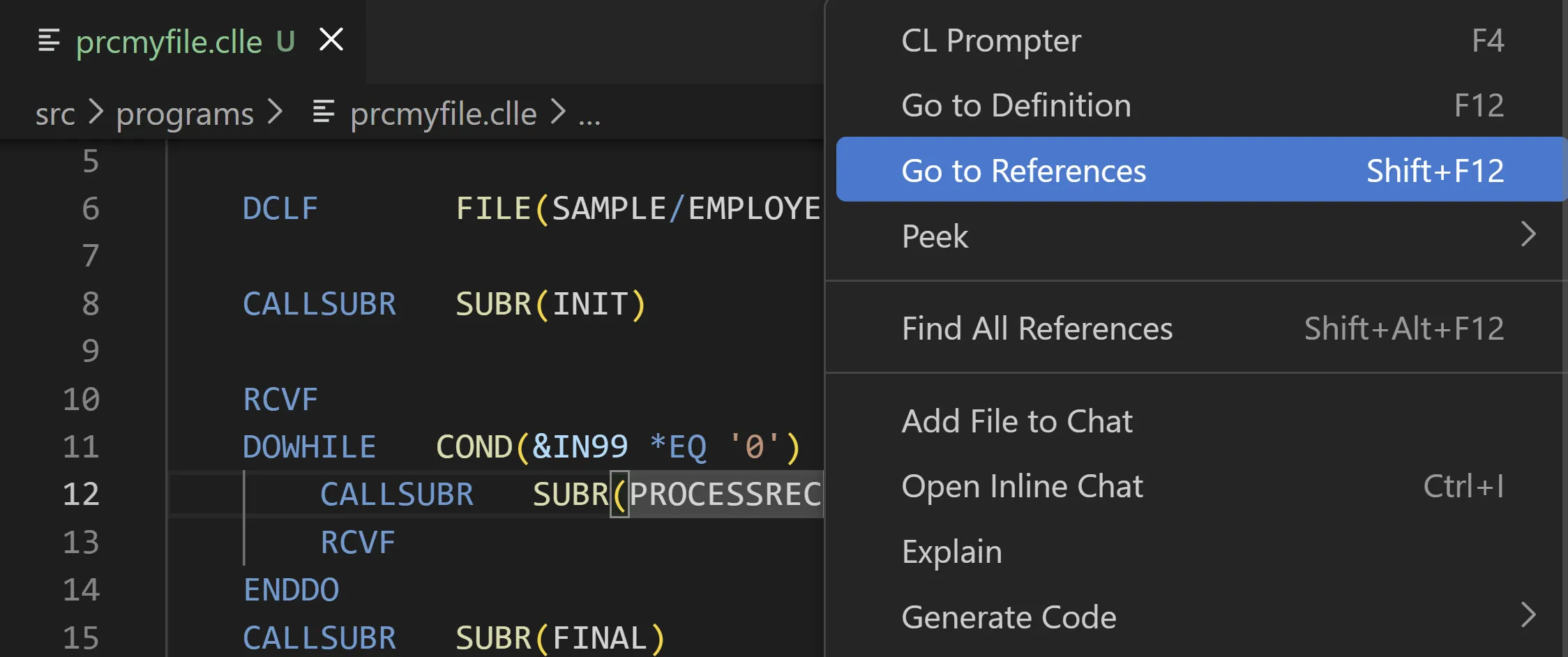Click Explain in the context menu

(951, 550)
